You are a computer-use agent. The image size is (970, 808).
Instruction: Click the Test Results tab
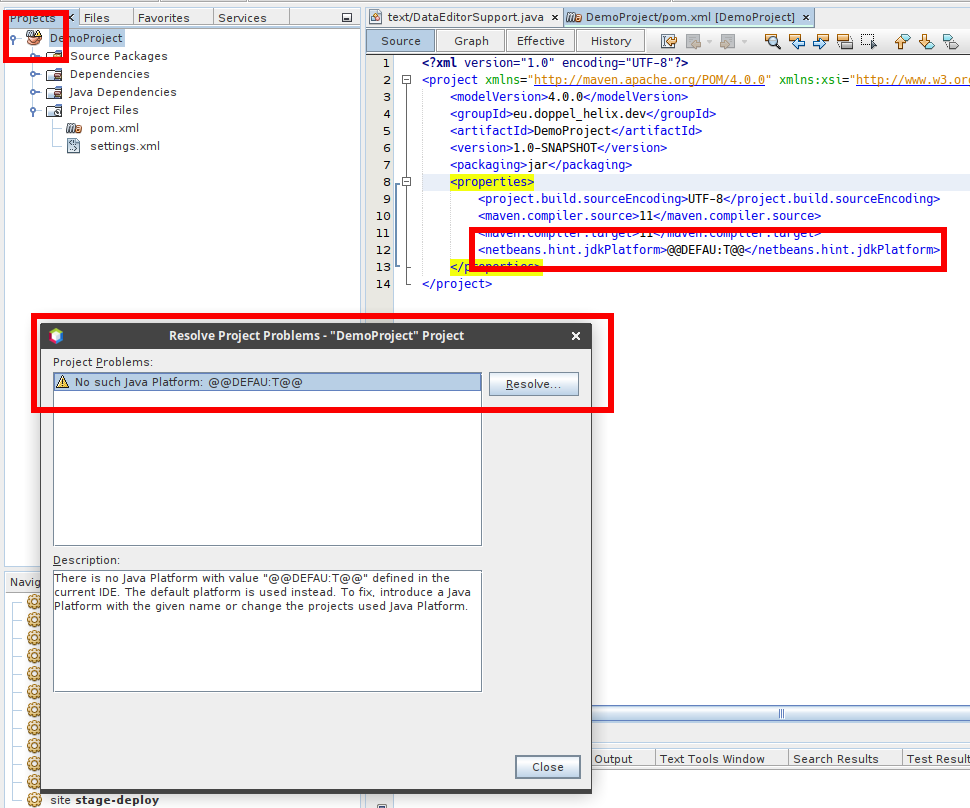(x=937, y=759)
